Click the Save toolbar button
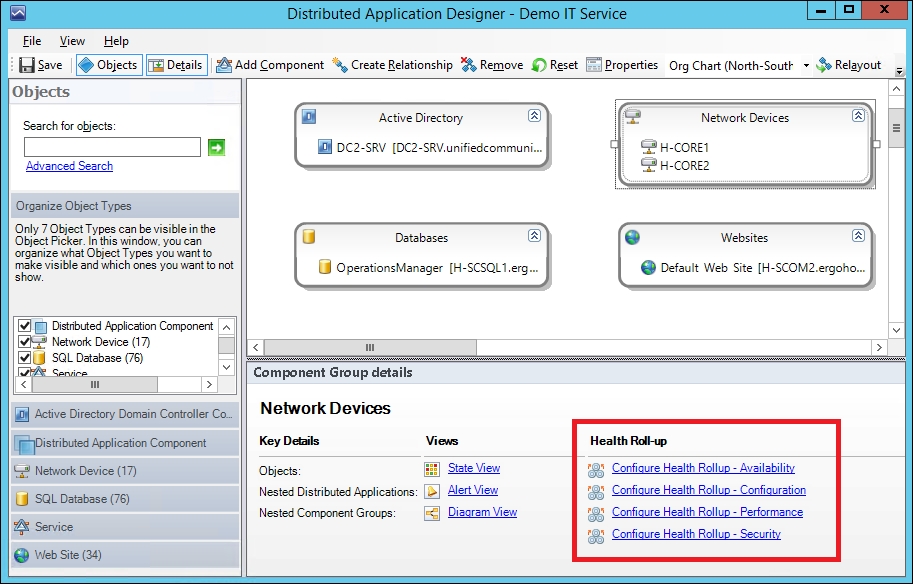The width and height of the screenshot is (913, 584). click(41, 65)
